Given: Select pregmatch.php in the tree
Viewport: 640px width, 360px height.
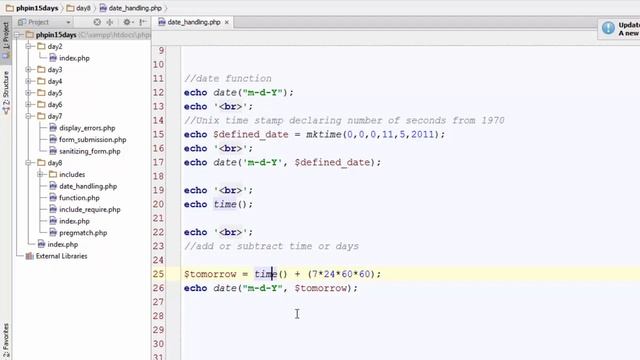Looking at the screenshot, I should pos(83,233).
